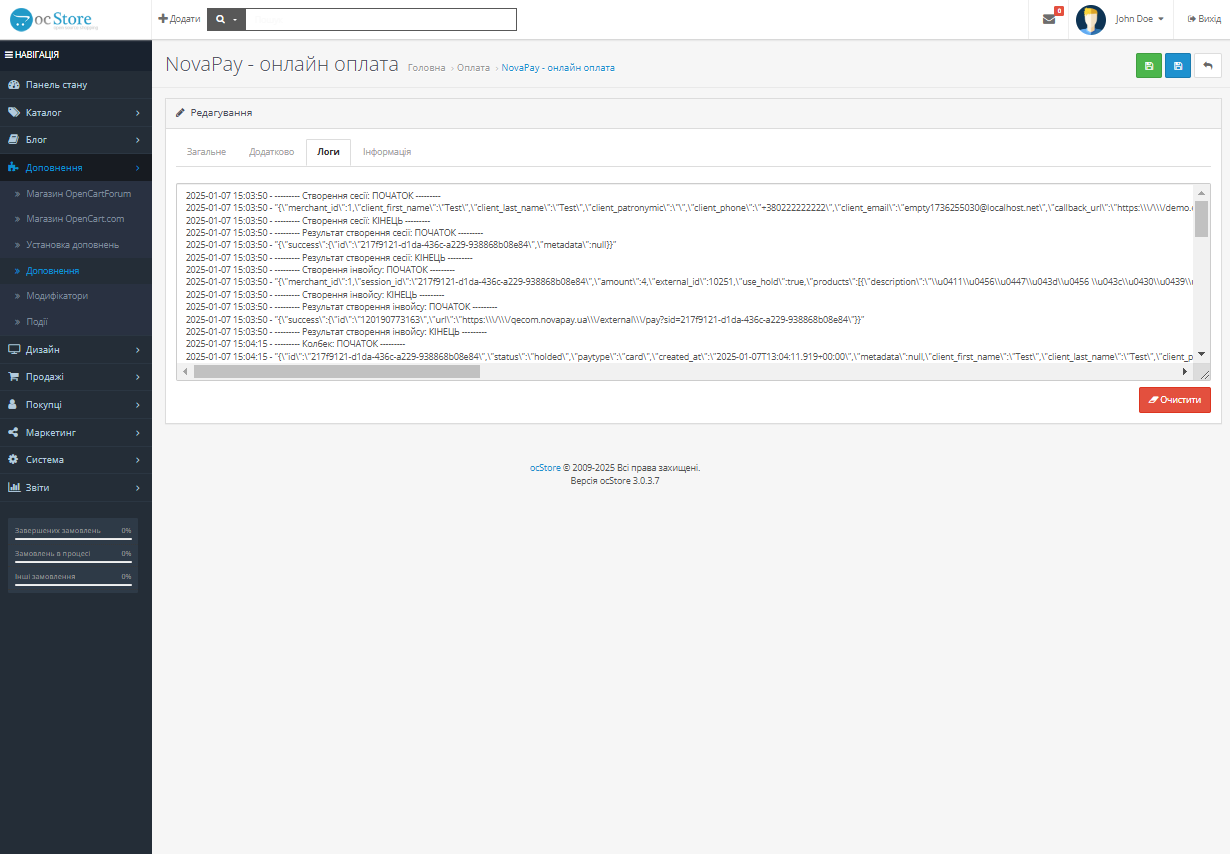Open Магазин OpenCartForum submenu item
The height and width of the screenshot is (854, 1230).
tap(76, 193)
